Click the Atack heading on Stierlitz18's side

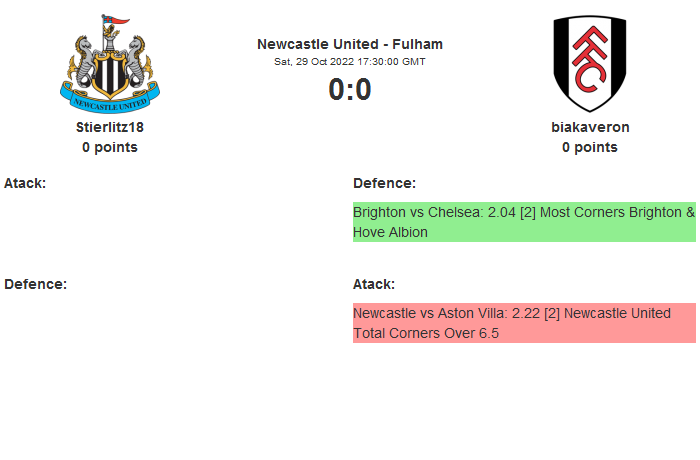coord(25,183)
